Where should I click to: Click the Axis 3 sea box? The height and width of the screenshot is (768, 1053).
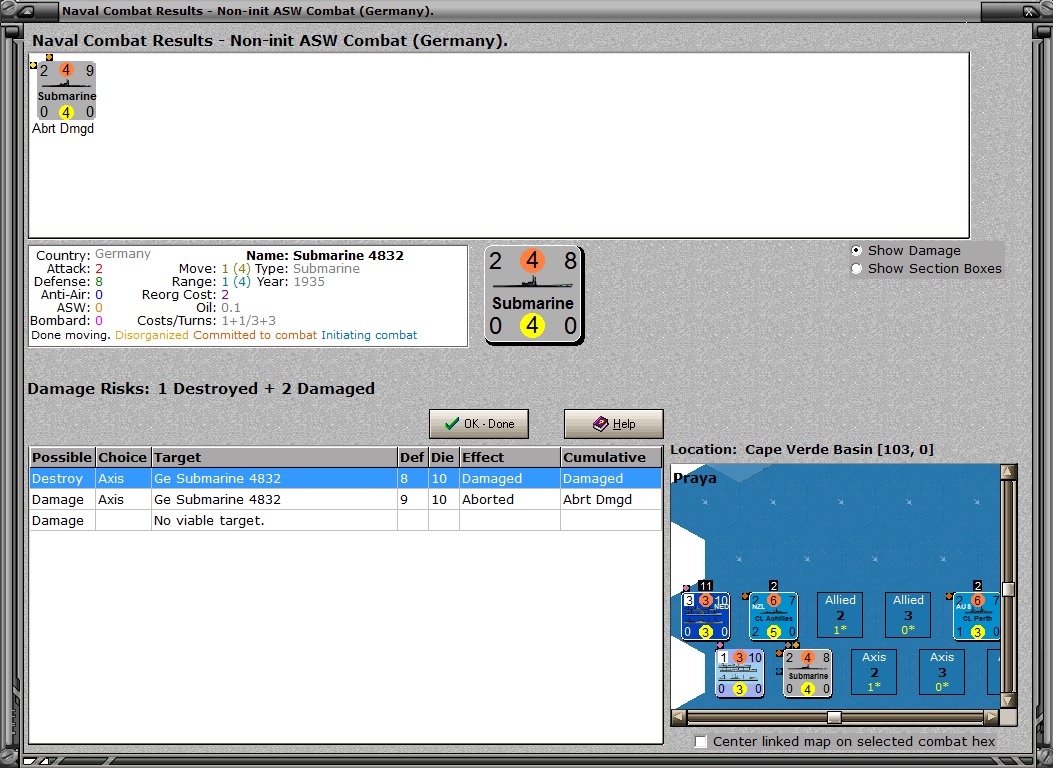click(942, 671)
